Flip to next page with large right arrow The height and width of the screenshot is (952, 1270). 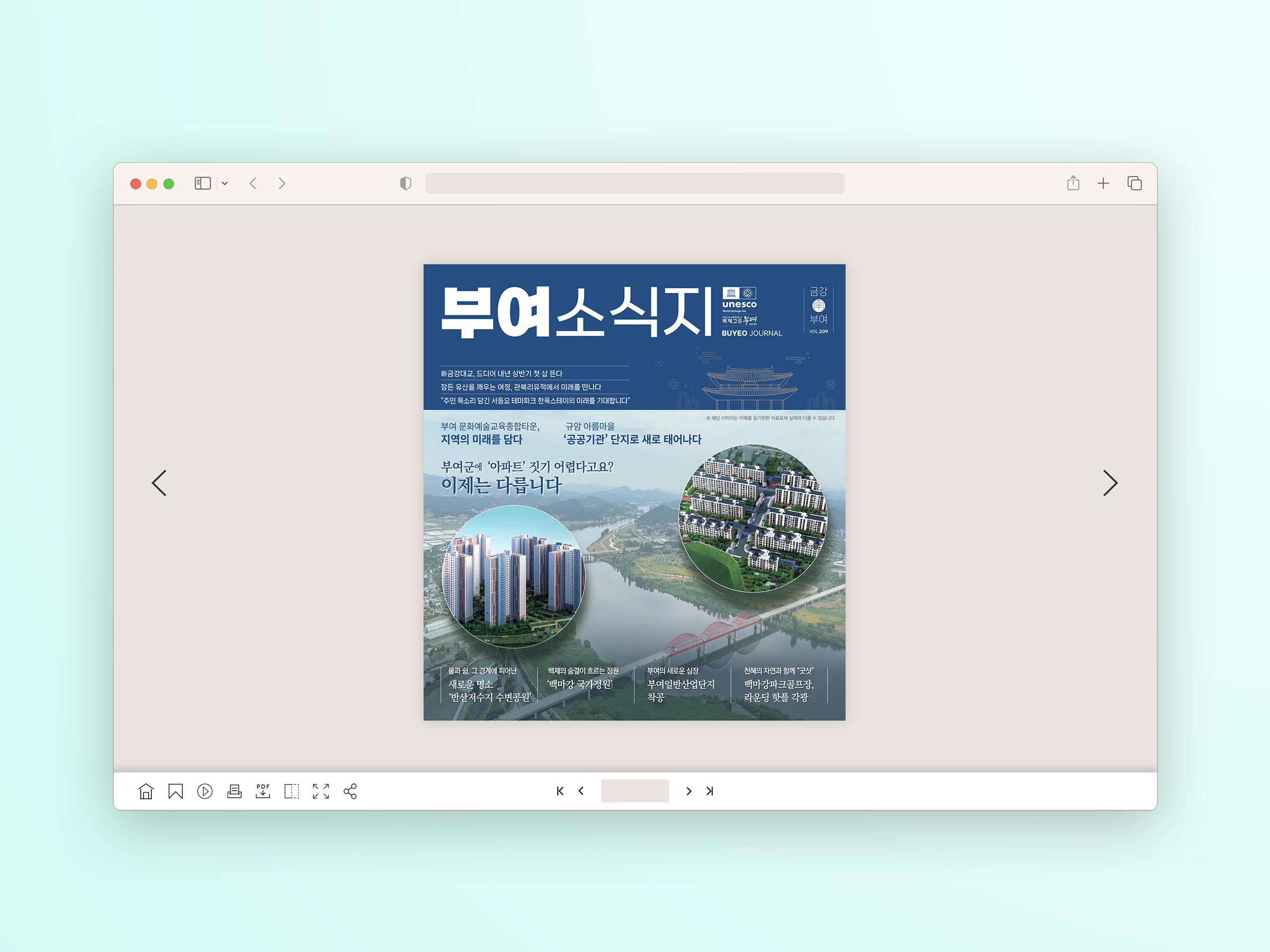point(1110,482)
